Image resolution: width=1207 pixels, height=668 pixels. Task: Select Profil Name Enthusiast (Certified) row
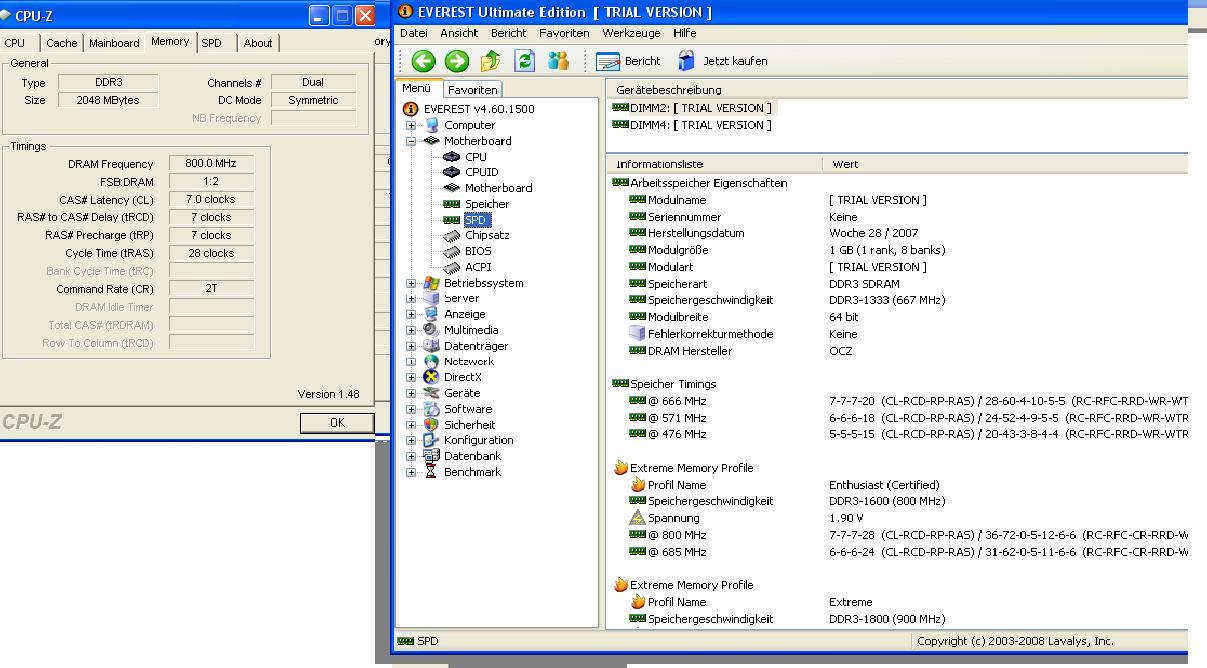[x=898, y=485]
